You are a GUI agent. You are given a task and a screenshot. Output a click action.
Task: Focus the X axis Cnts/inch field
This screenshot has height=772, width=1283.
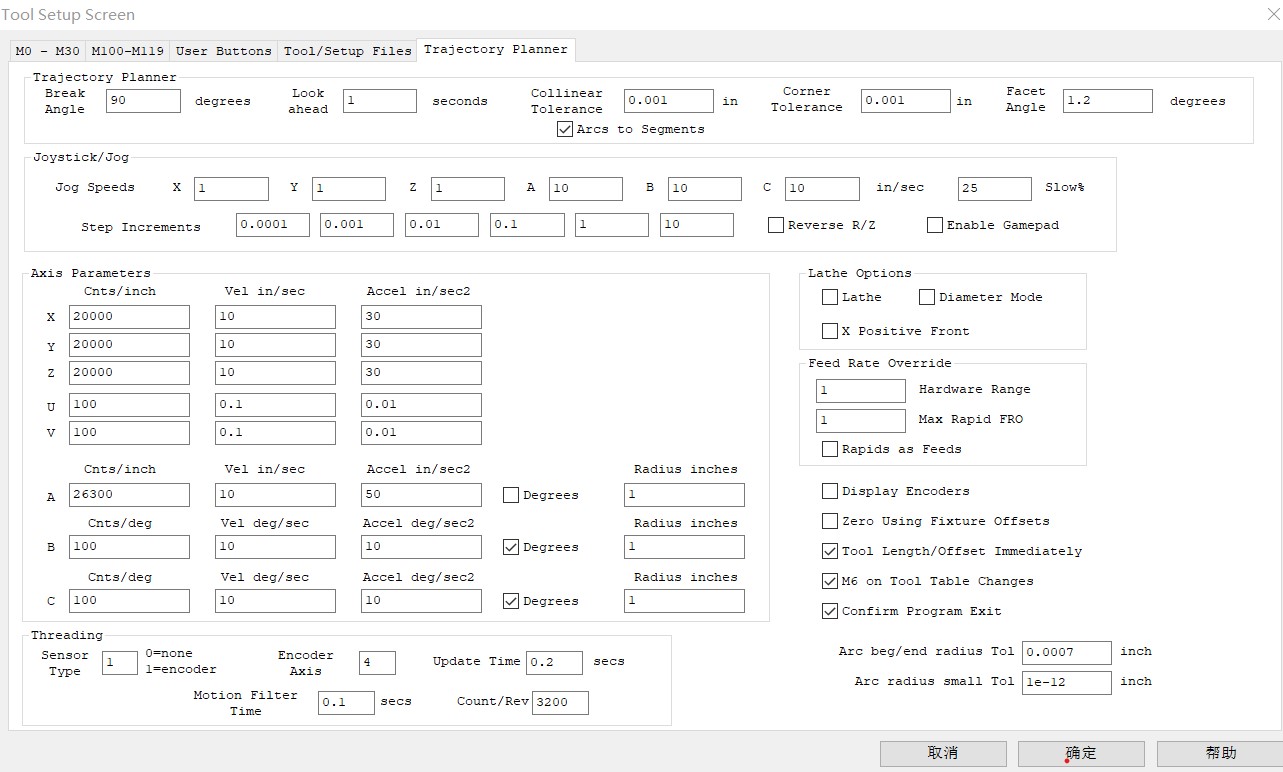tap(129, 317)
